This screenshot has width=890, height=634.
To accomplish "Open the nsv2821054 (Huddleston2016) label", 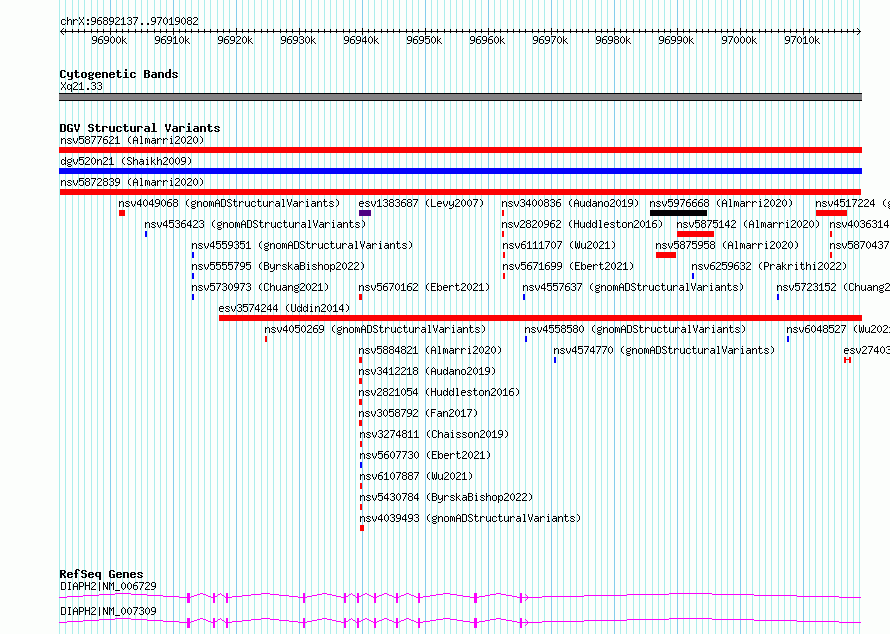I will [439, 392].
